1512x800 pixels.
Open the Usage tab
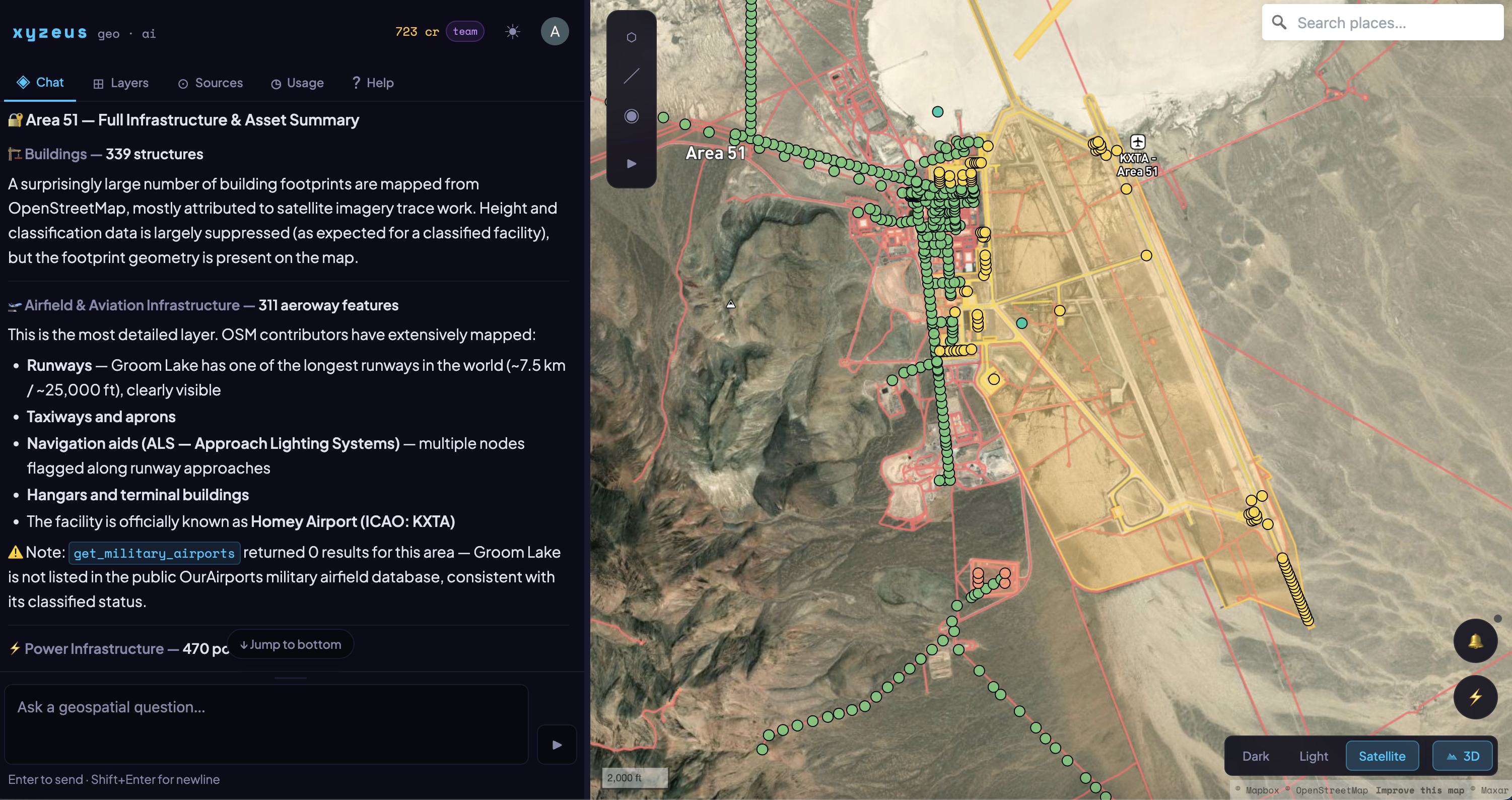coord(297,83)
